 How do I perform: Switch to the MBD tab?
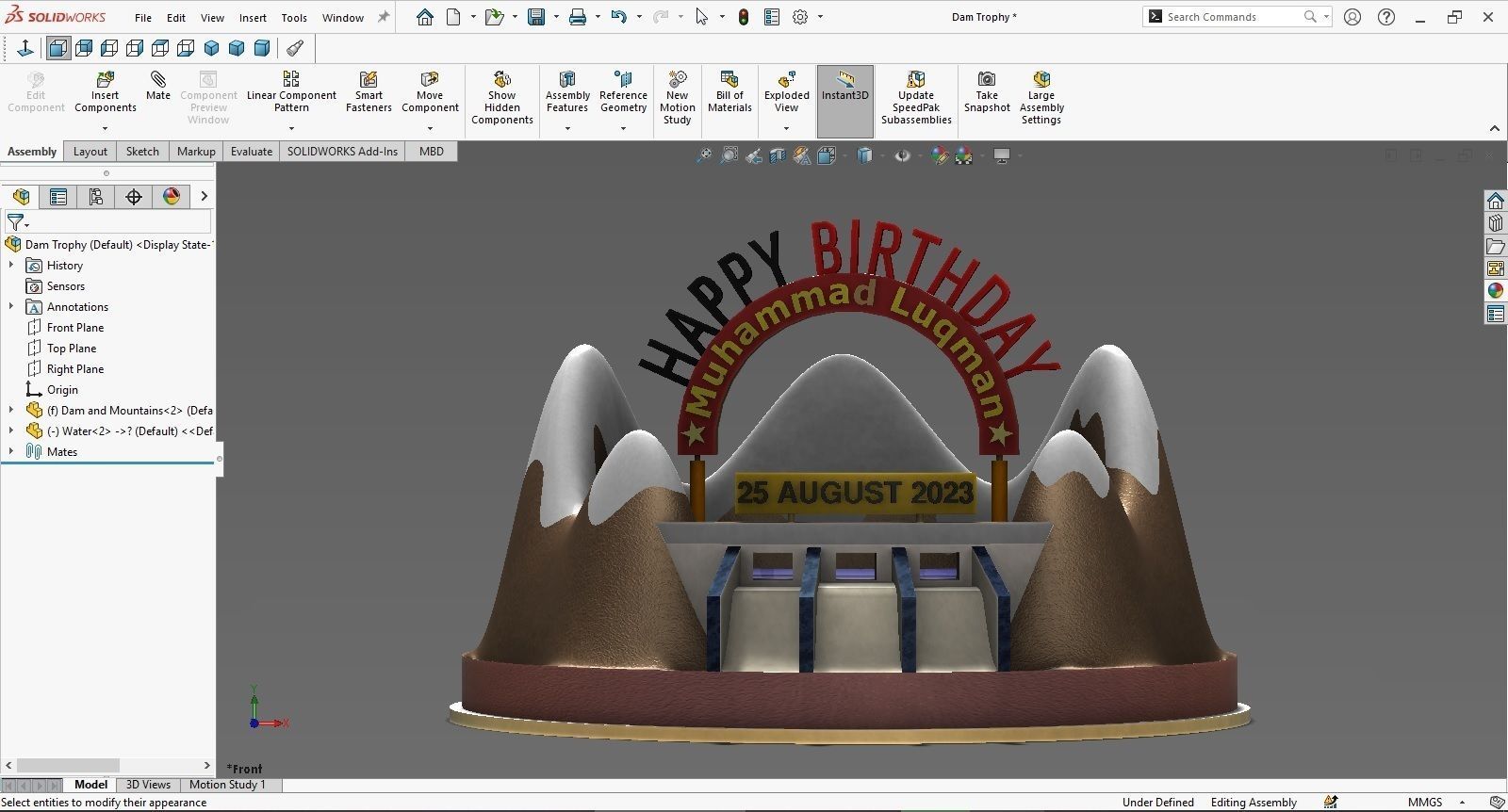click(432, 152)
